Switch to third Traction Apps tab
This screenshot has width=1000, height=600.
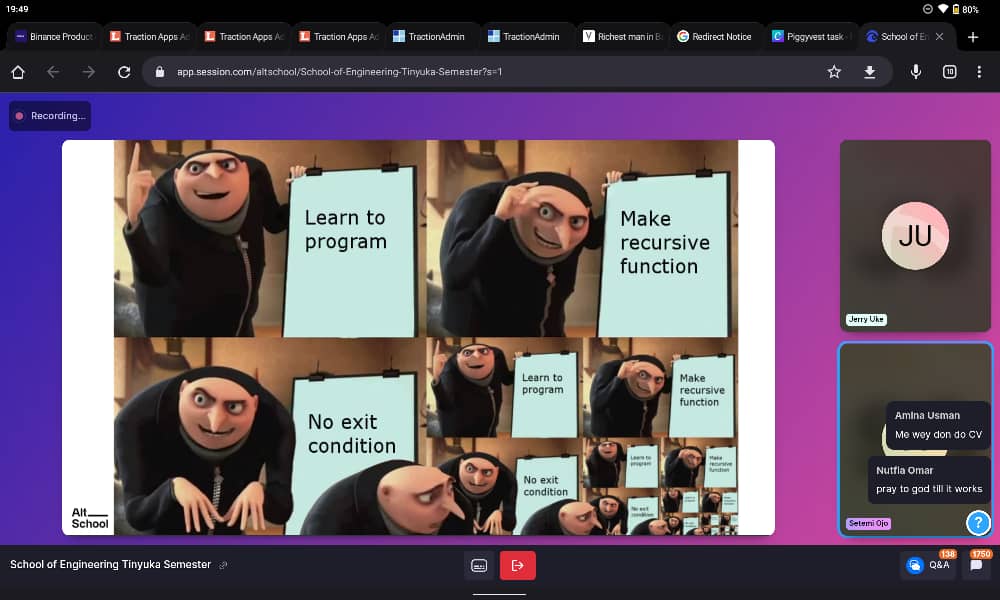[x=339, y=36]
